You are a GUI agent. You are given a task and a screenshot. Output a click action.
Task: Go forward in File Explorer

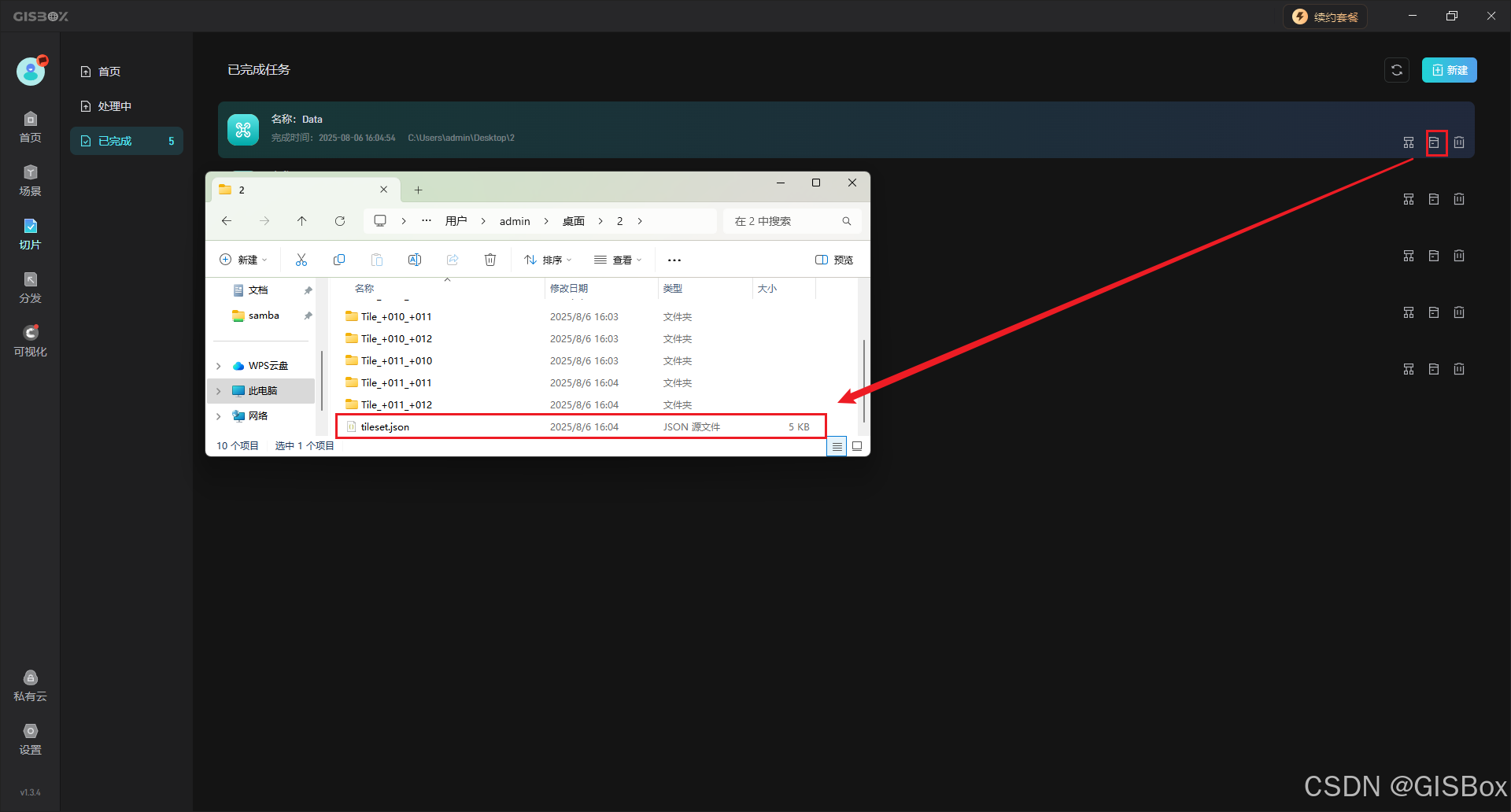tap(264, 221)
